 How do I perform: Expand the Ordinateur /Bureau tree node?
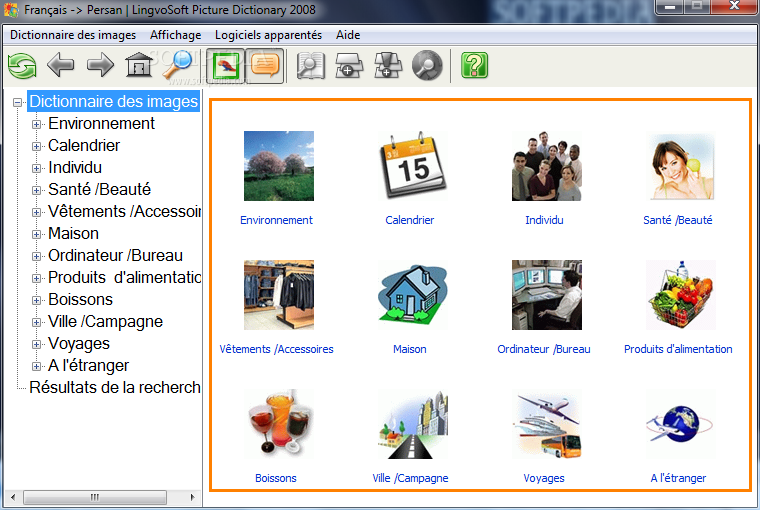point(36,256)
